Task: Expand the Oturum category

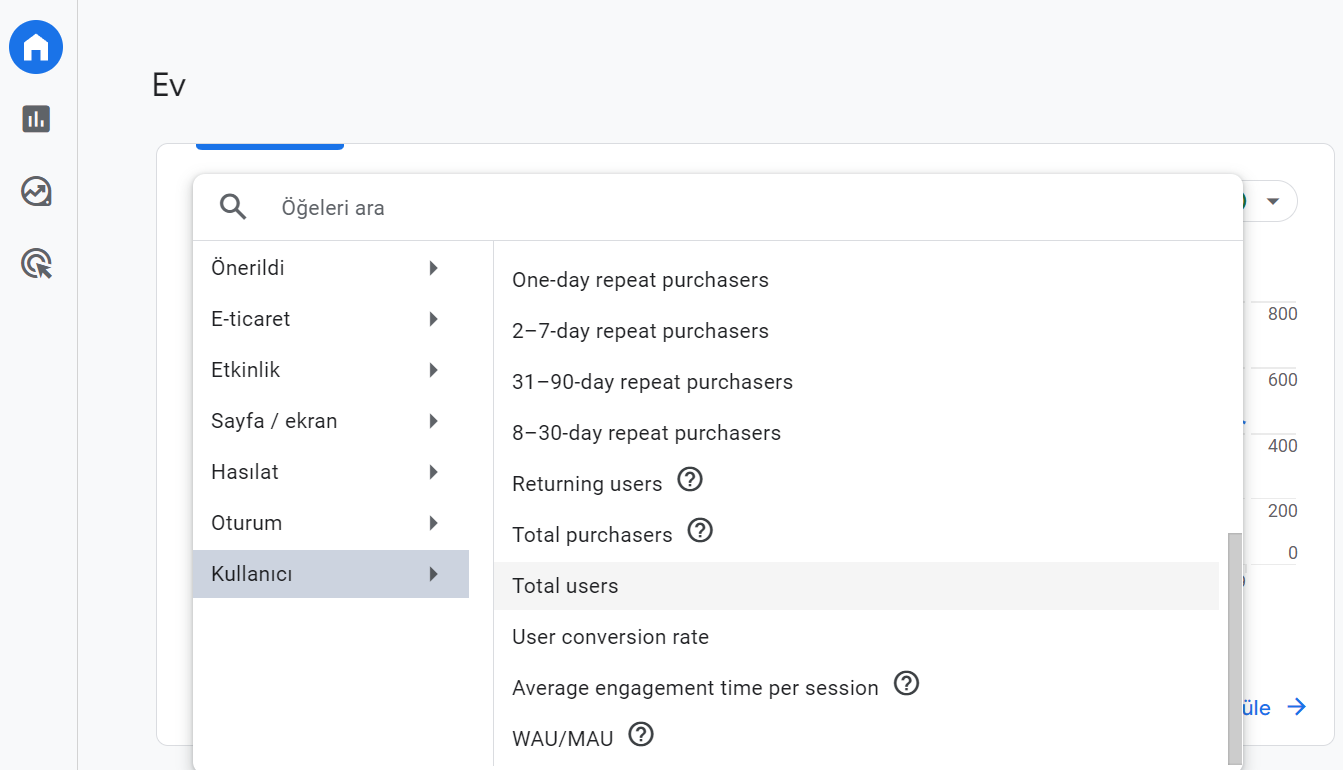Action: (331, 523)
